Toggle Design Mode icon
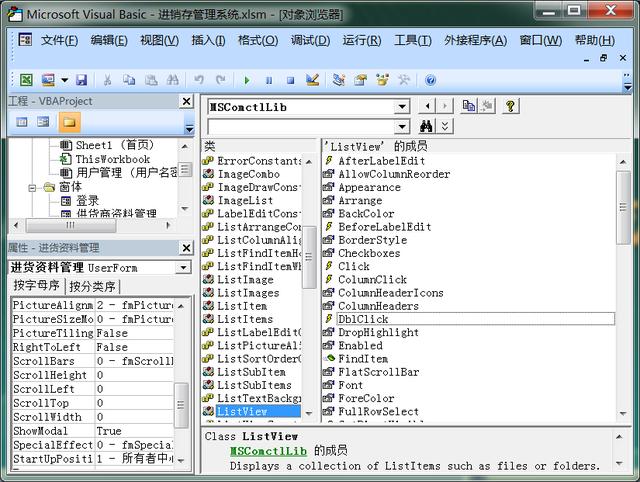 click(313, 80)
